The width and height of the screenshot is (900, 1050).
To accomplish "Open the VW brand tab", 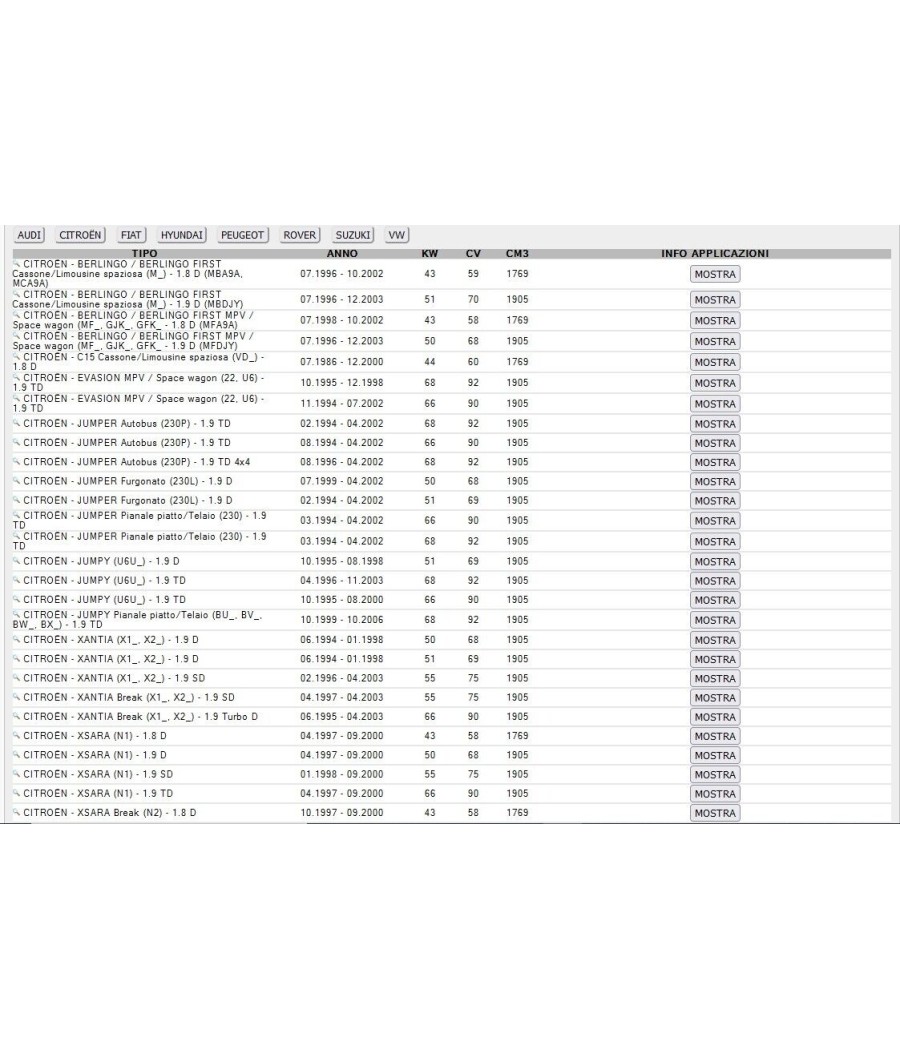I will (x=396, y=235).
